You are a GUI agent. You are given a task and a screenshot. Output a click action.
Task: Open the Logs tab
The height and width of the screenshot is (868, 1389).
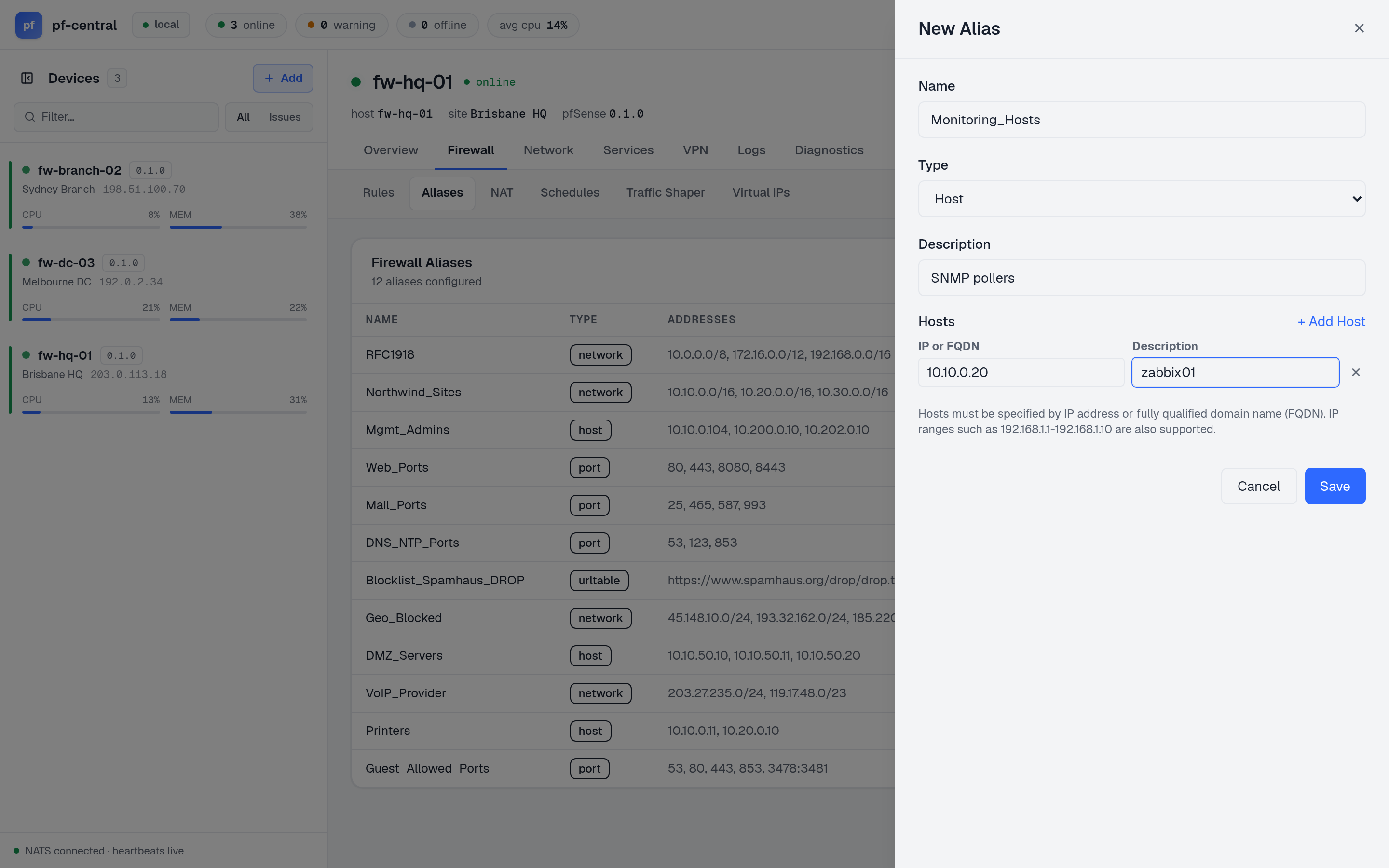point(751,150)
